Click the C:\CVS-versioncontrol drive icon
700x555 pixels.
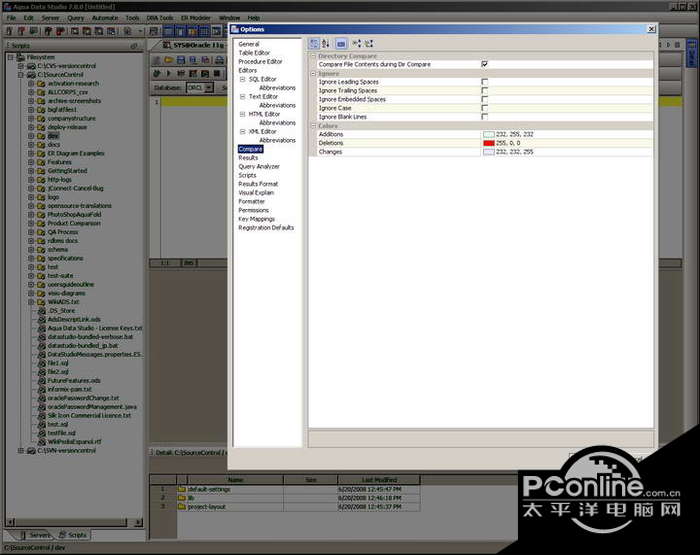[31, 66]
